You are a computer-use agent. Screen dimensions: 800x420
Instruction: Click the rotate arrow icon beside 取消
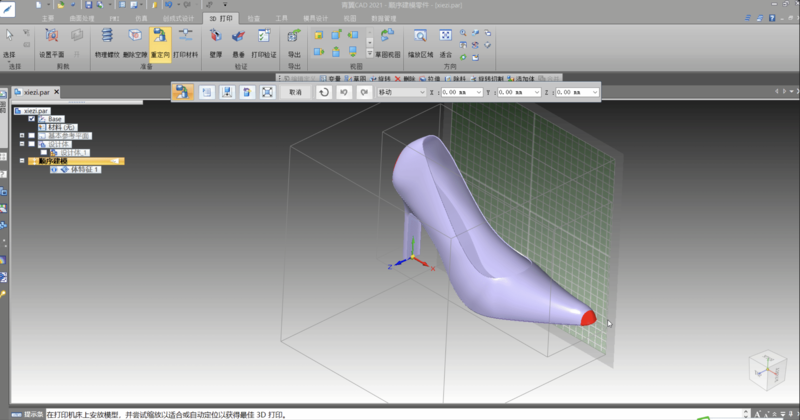[324, 92]
